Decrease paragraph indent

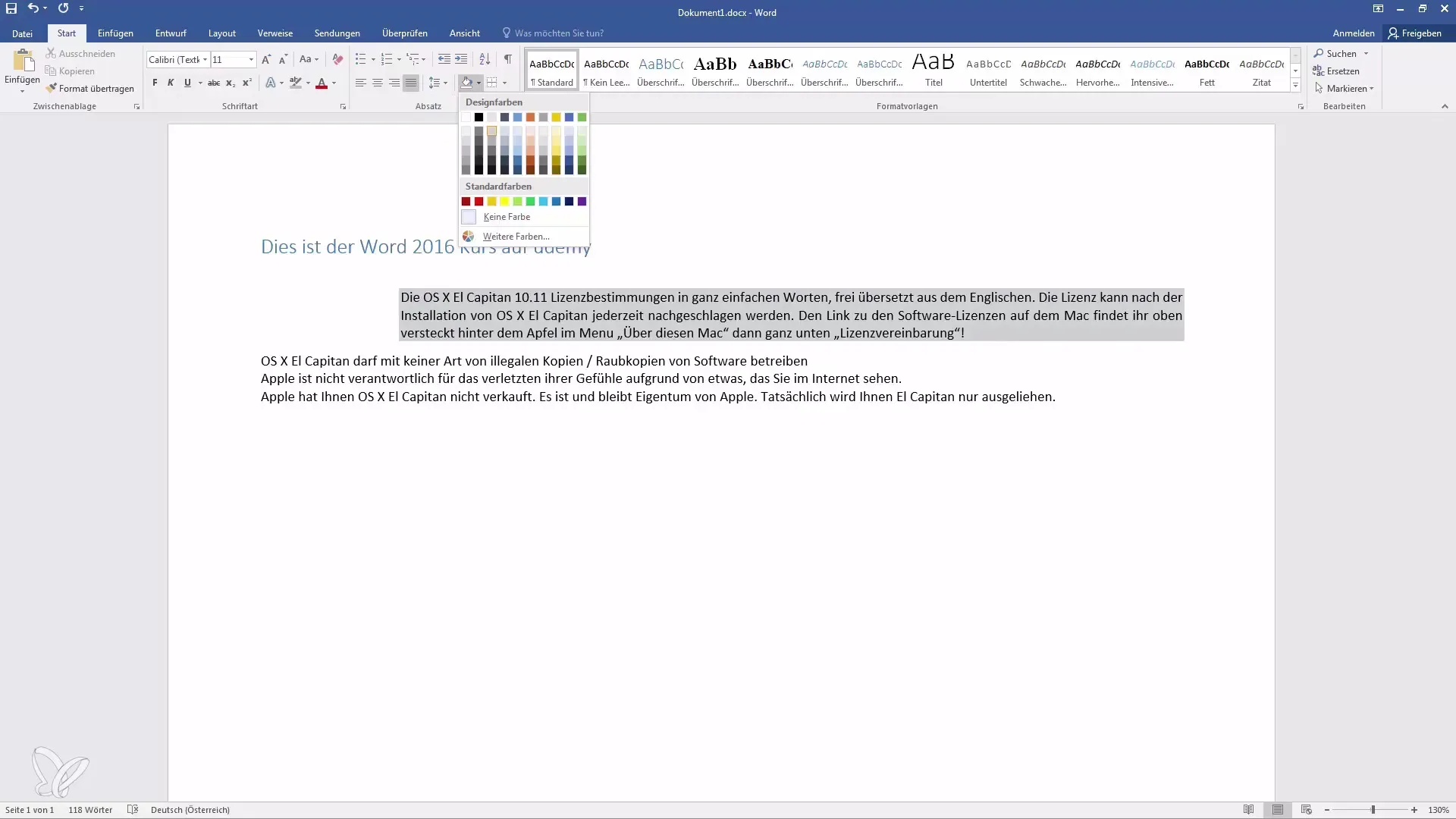(444, 59)
